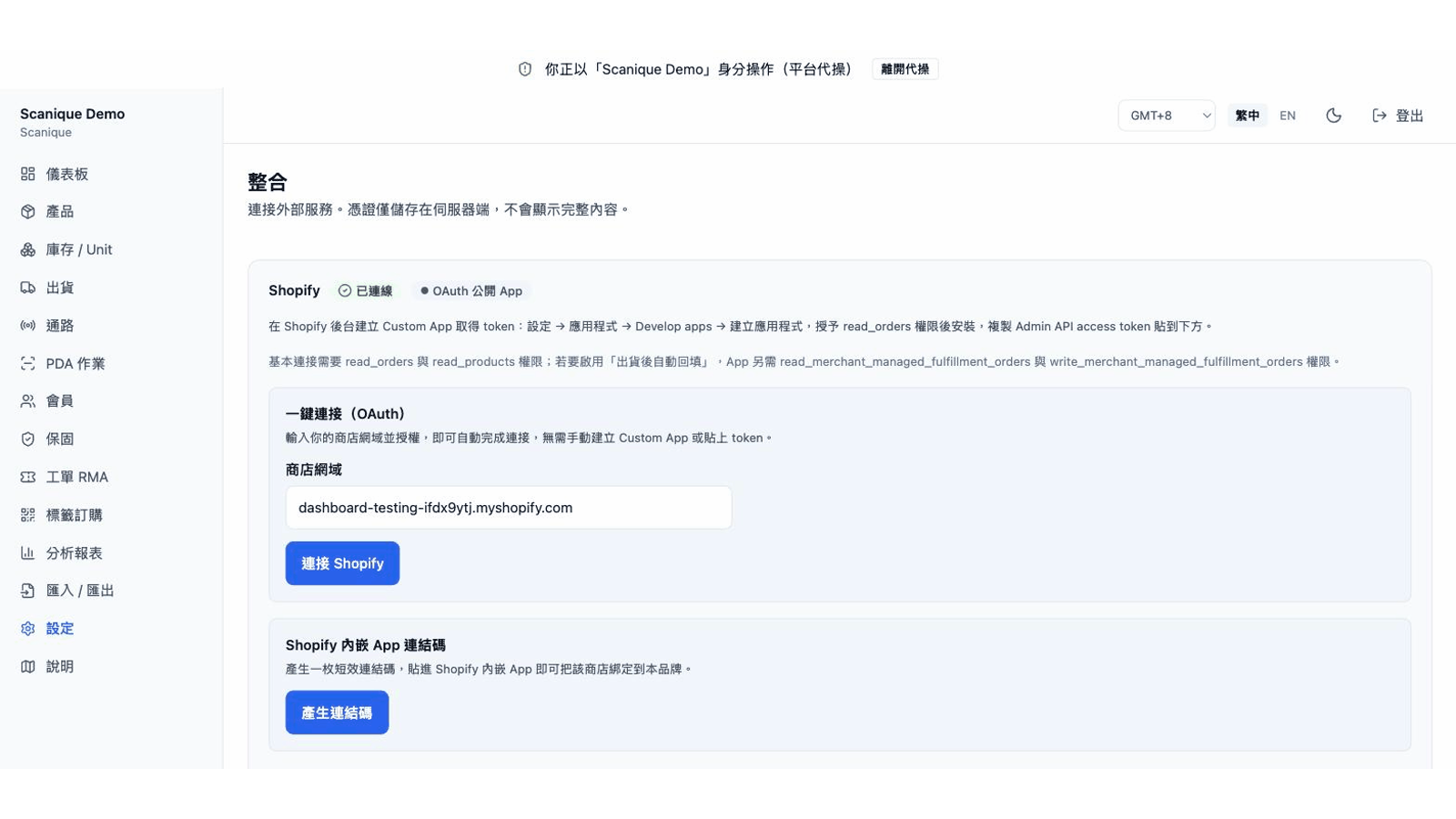The image size is (1456, 819).
Task: Click the file import icon beside 匯入 / 匯出
Action: pos(28,591)
